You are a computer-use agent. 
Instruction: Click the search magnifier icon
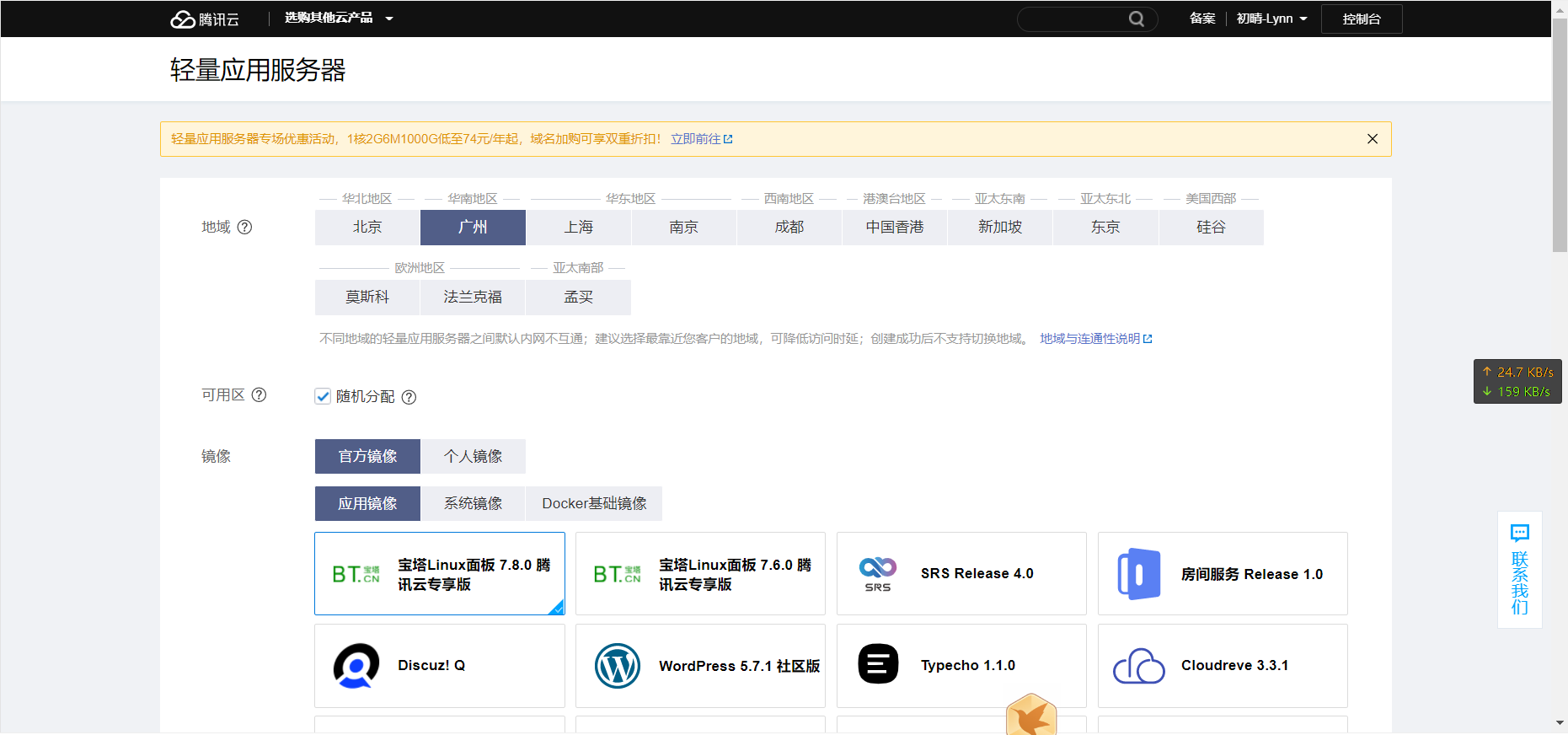point(1137,19)
